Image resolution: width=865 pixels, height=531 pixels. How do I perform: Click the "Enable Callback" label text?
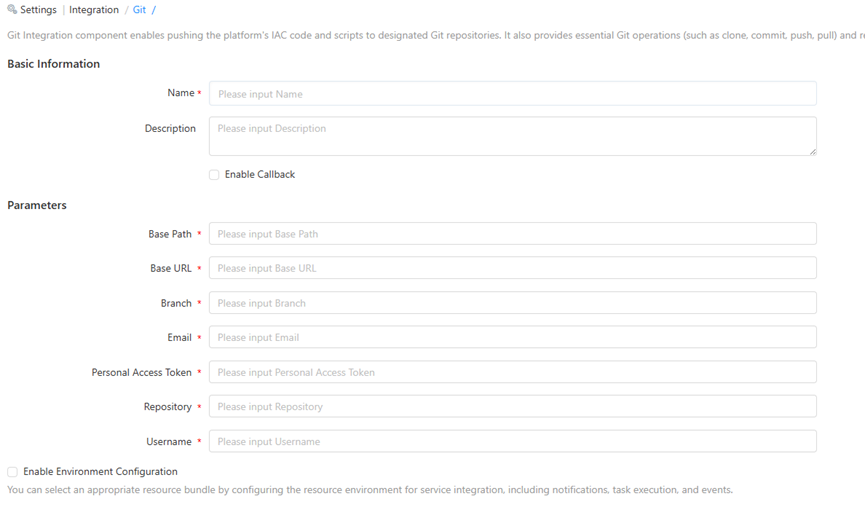(x=260, y=175)
